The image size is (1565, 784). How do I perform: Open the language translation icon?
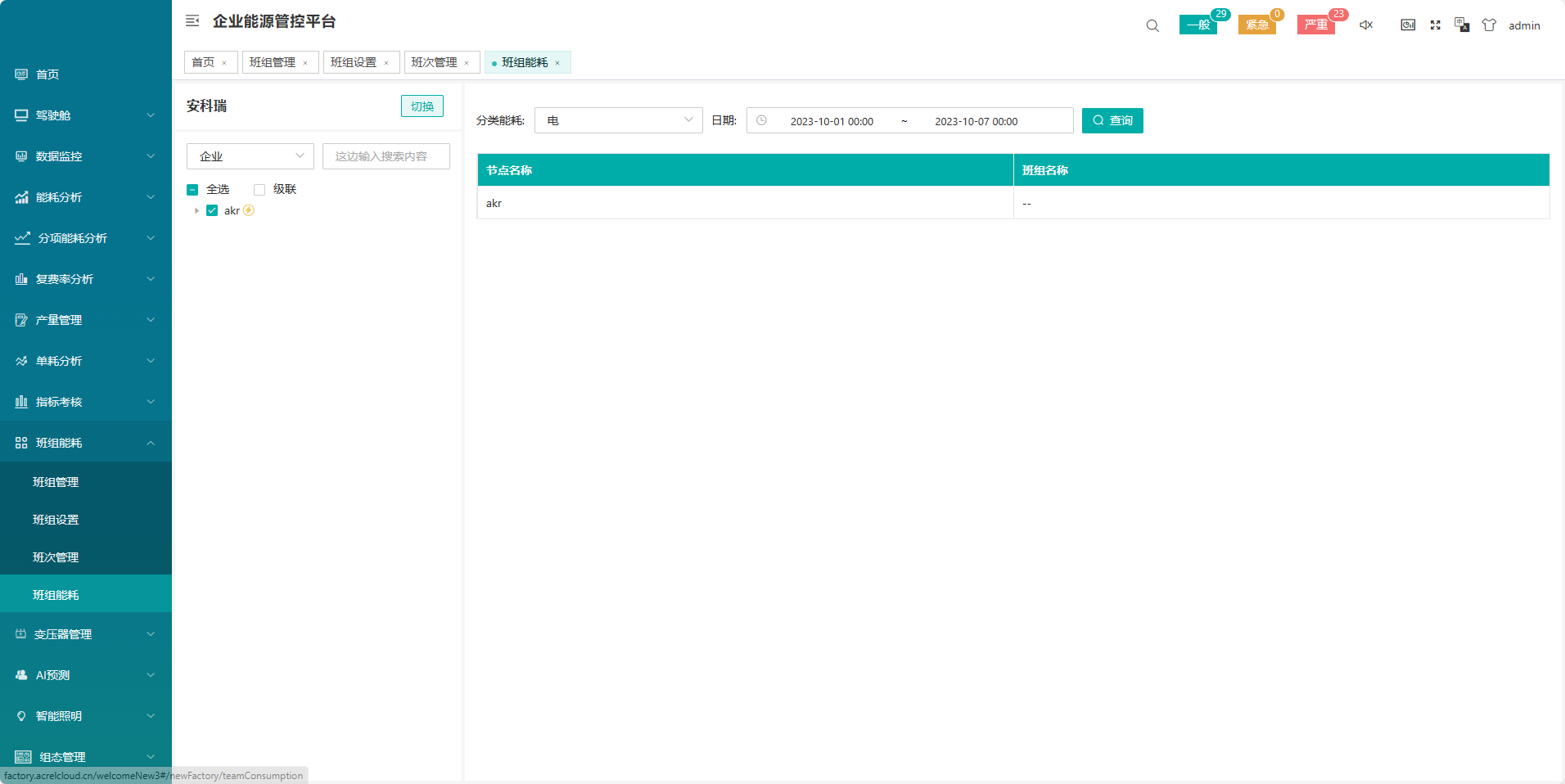(x=1462, y=25)
